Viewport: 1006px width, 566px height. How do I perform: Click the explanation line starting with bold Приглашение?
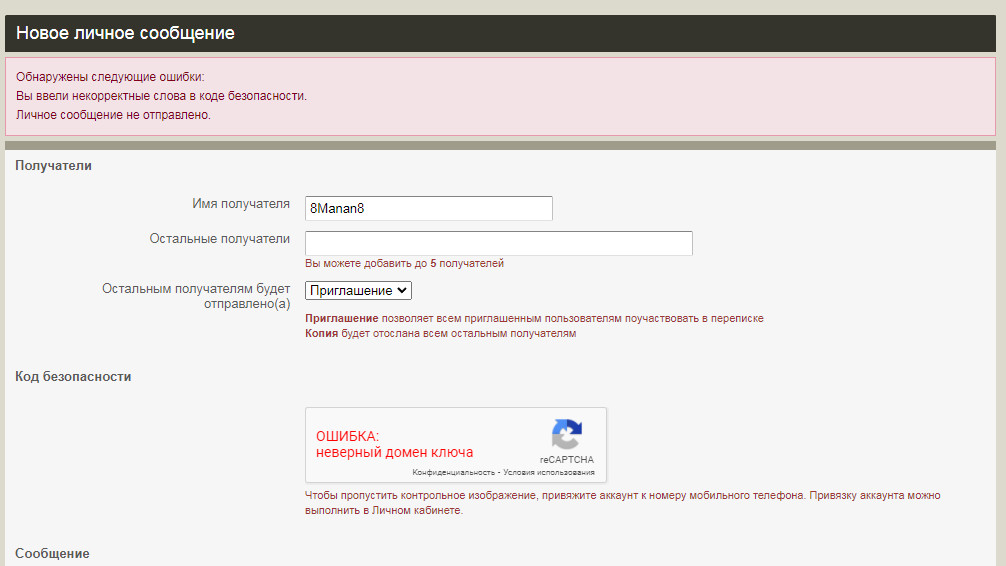(x=534, y=318)
